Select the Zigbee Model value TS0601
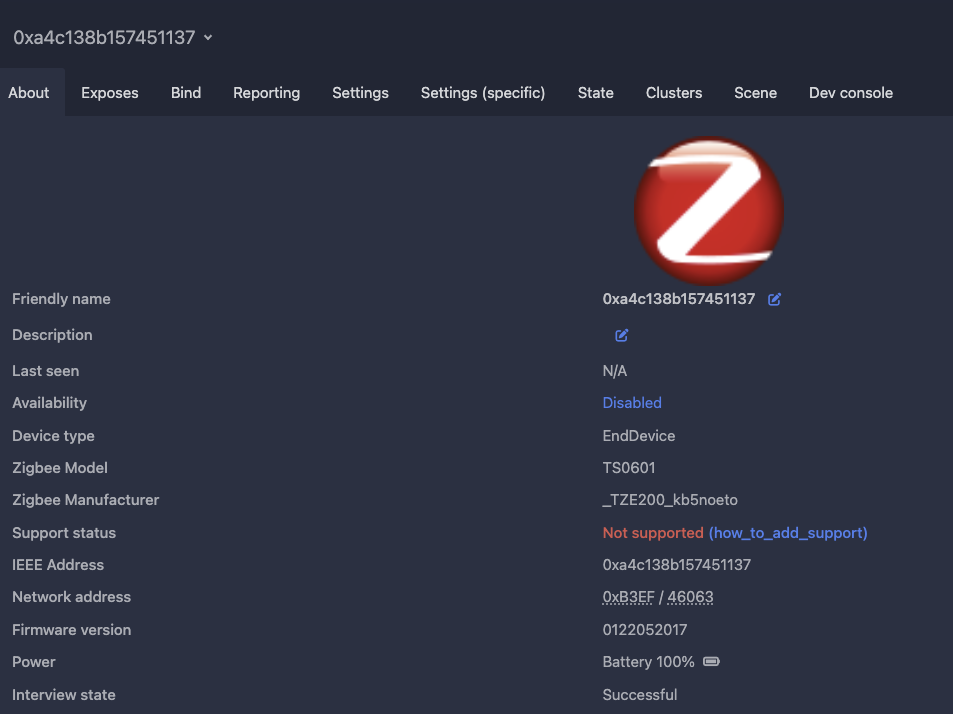 [629, 468]
